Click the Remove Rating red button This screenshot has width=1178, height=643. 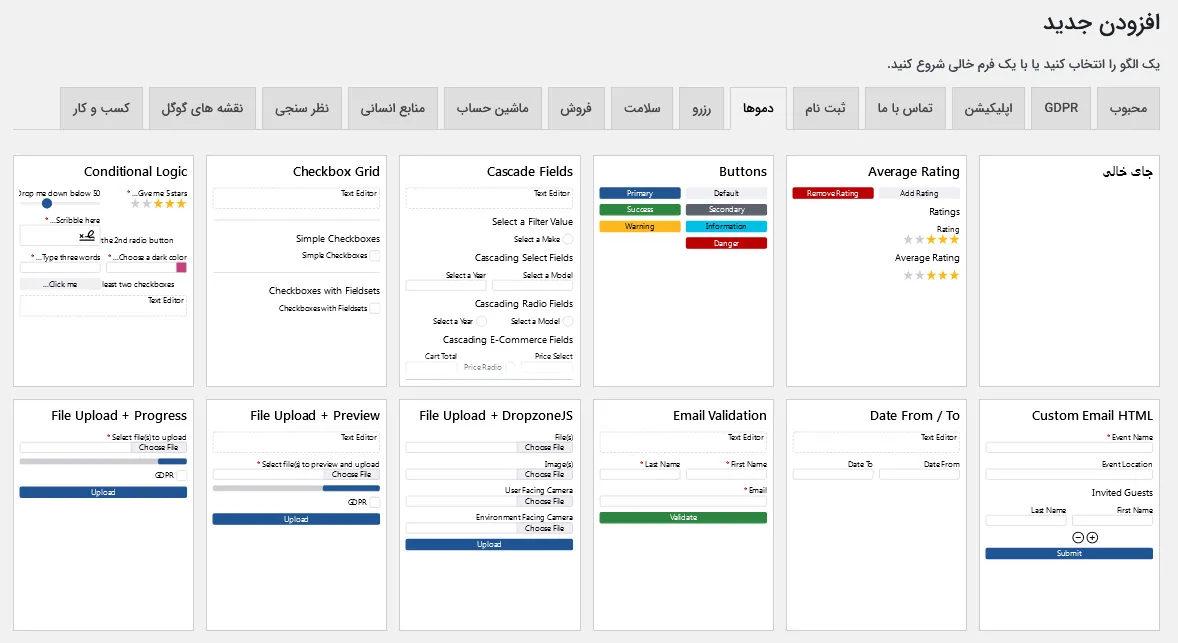click(x=832, y=193)
